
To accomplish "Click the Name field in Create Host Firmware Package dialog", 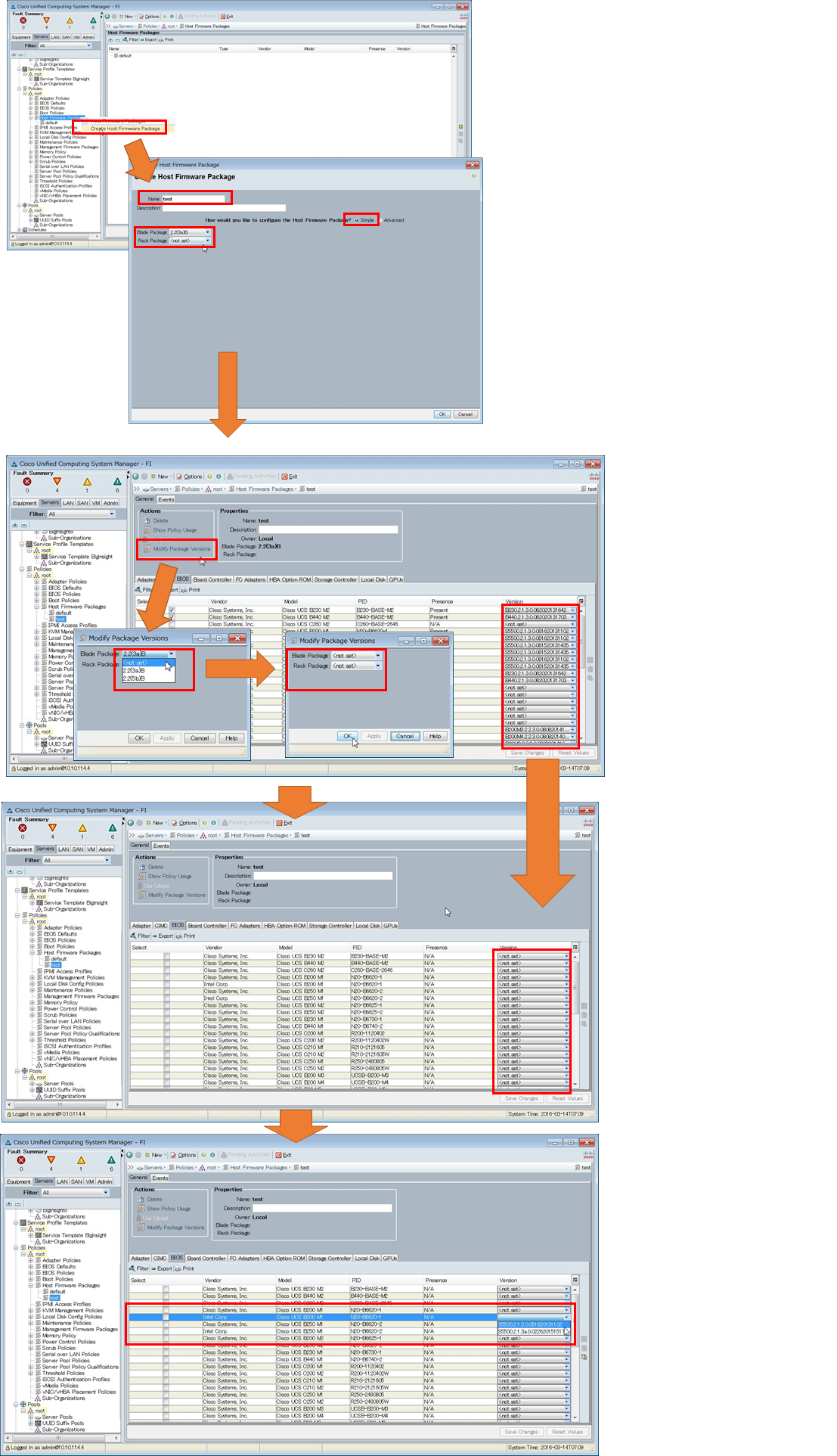I will pos(194,199).
